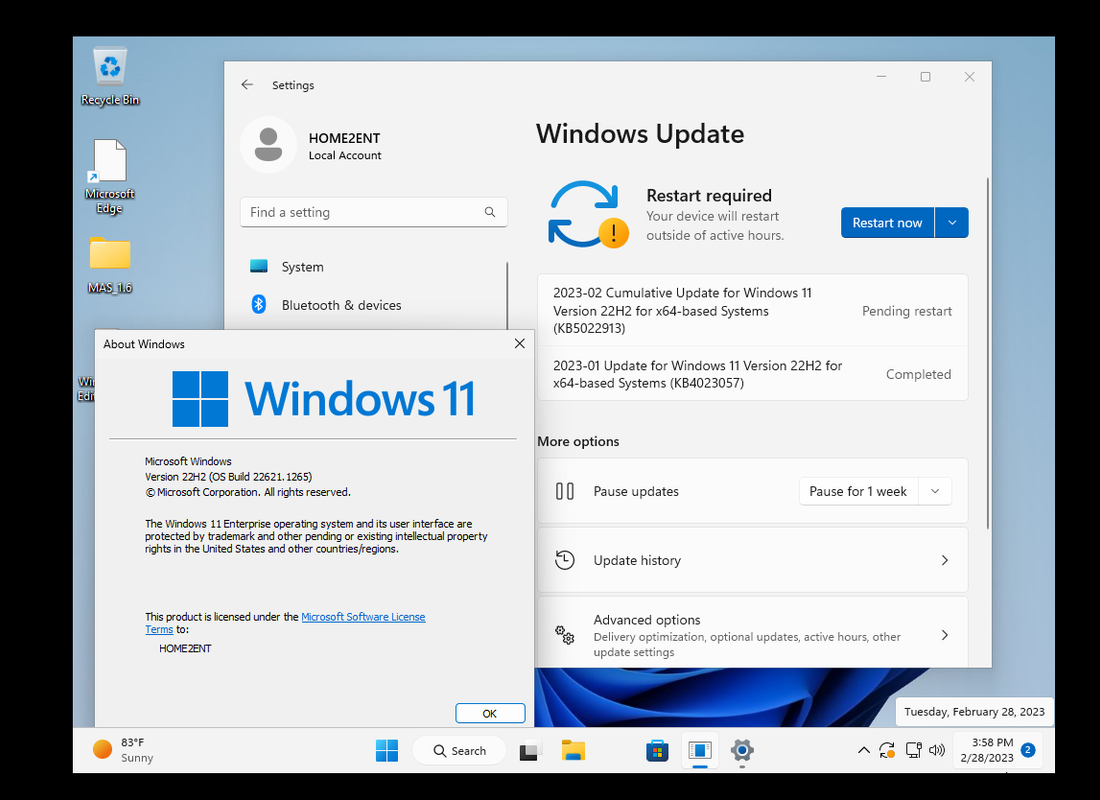The height and width of the screenshot is (800, 1100).
Task: Click the Settings window title
Action: click(293, 85)
